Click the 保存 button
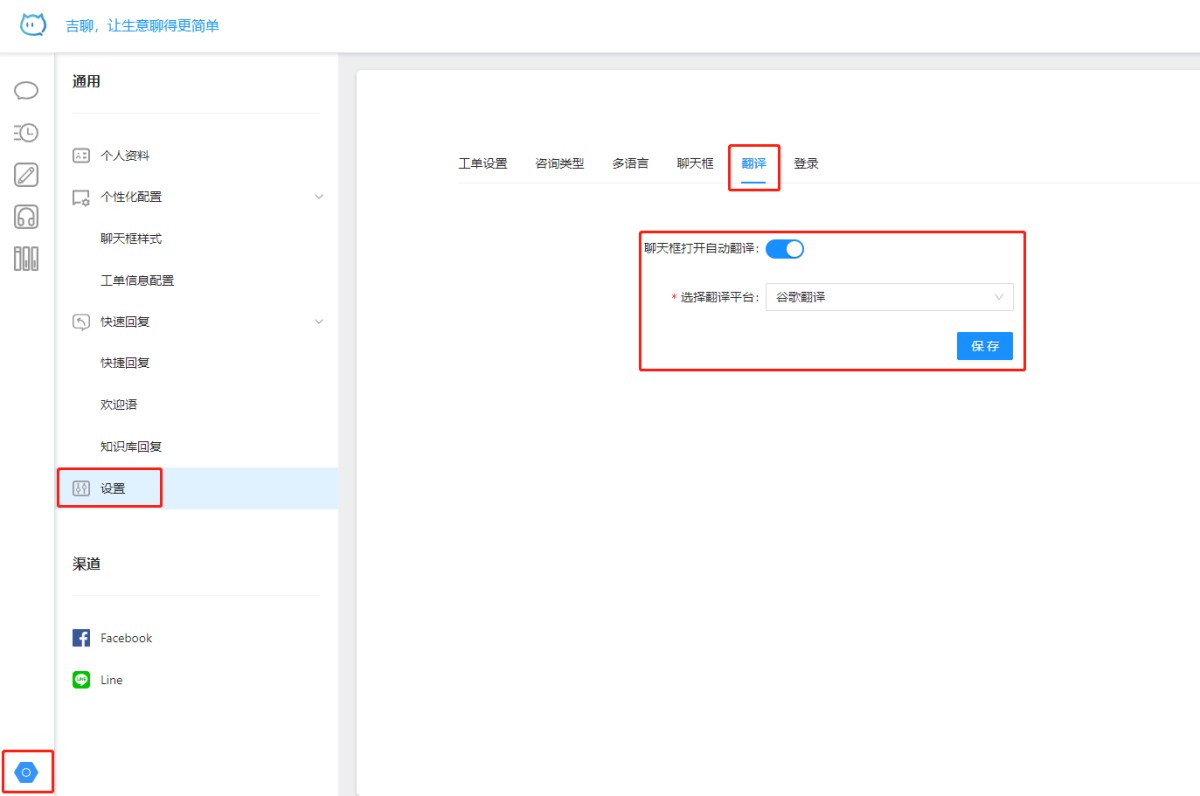The image size is (1200, 796). click(x=984, y=346)
